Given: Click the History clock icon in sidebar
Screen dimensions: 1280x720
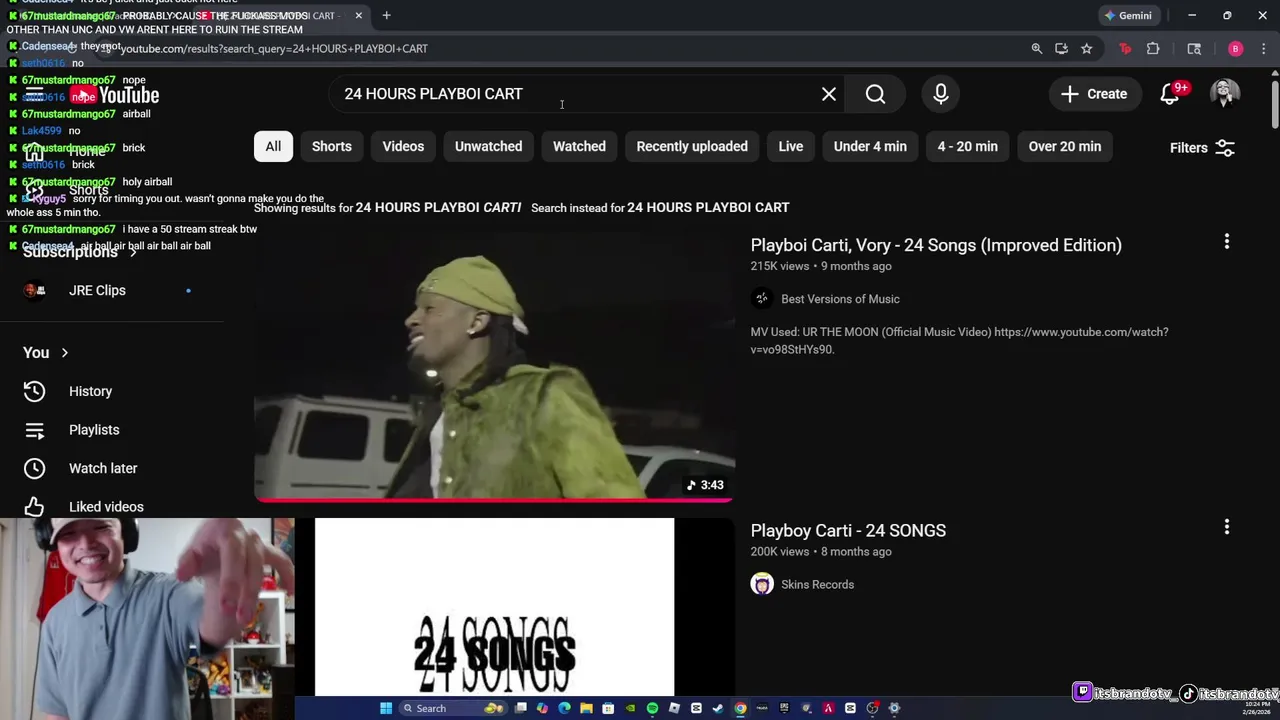Looking at the screenshot, I should pos(34,391).
